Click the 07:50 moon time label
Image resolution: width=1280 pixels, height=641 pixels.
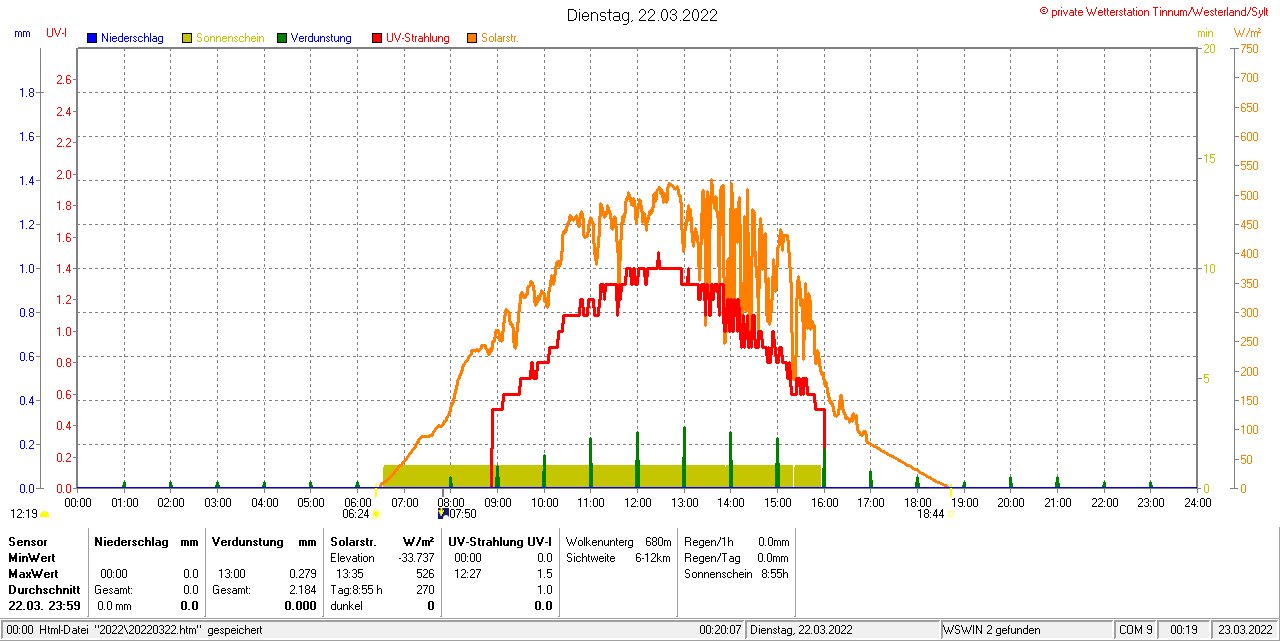tap(463, 514)
